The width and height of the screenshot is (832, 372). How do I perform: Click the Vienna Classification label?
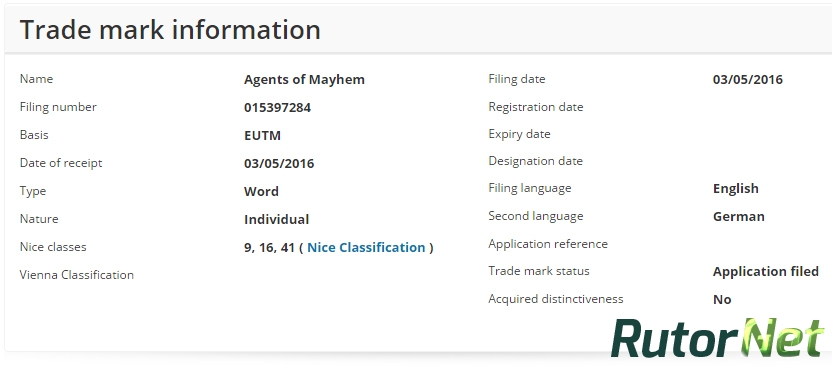pos(76,275)
